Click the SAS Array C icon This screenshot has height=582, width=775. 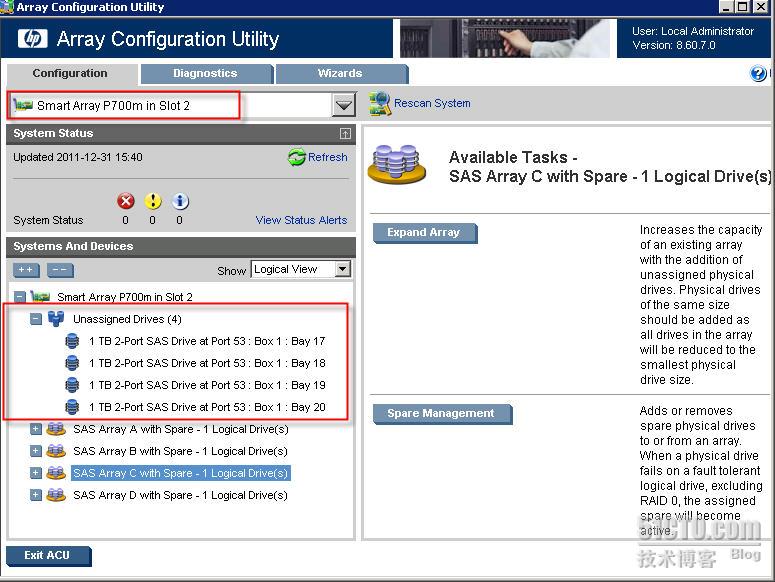coord(56,473)
